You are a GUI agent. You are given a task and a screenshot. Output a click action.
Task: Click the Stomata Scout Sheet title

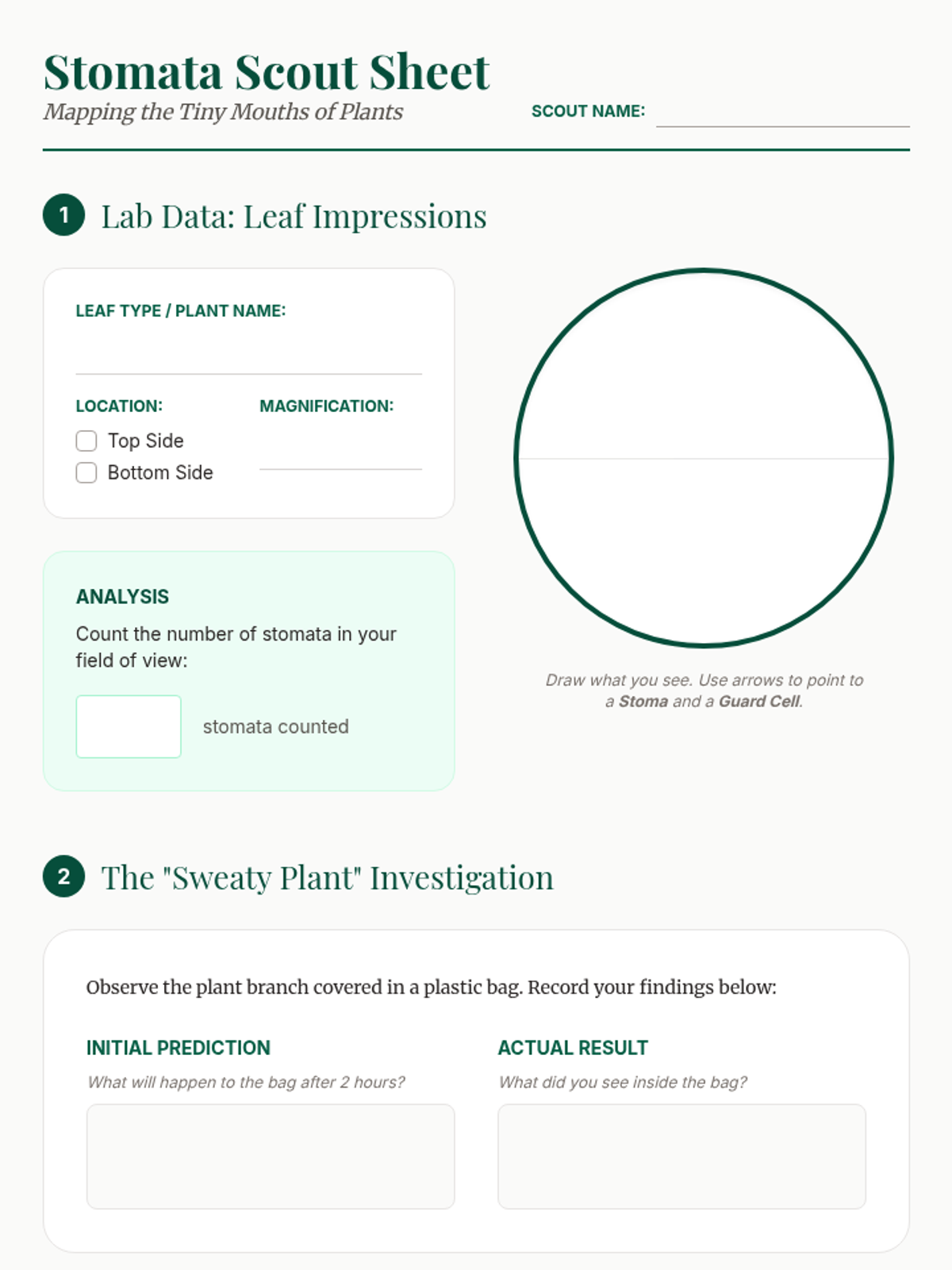[x=267, y=72]
